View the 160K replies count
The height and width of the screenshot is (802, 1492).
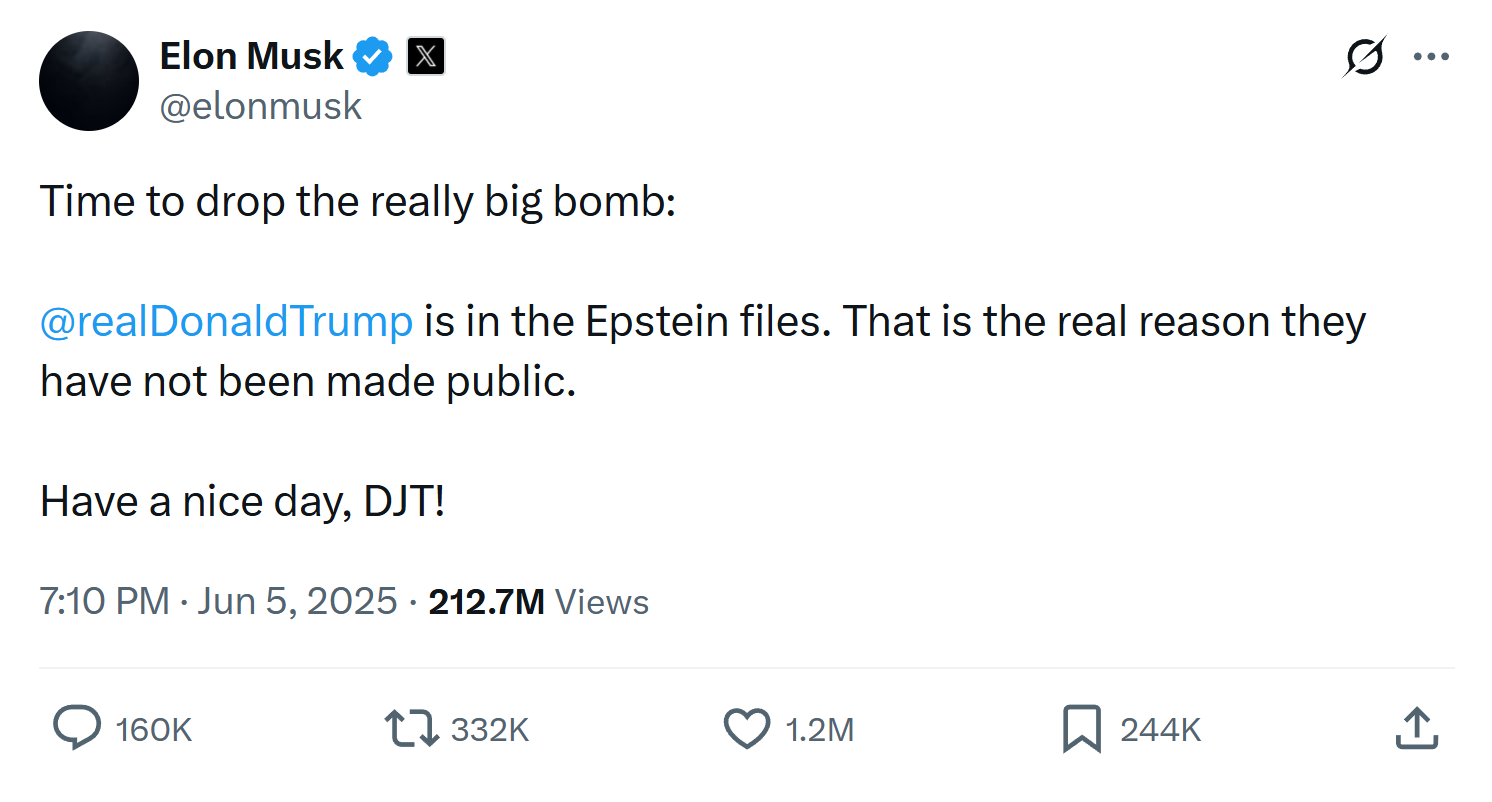coord(153,728)
